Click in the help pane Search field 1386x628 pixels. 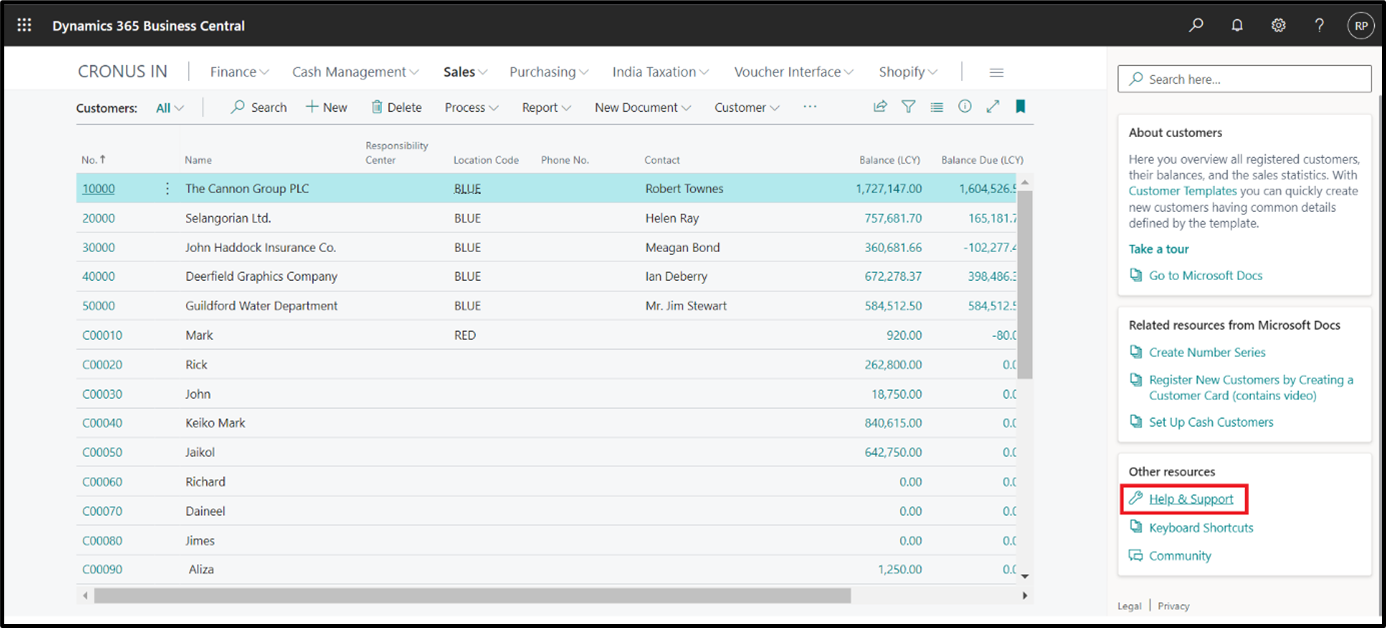click(1245, 79)
